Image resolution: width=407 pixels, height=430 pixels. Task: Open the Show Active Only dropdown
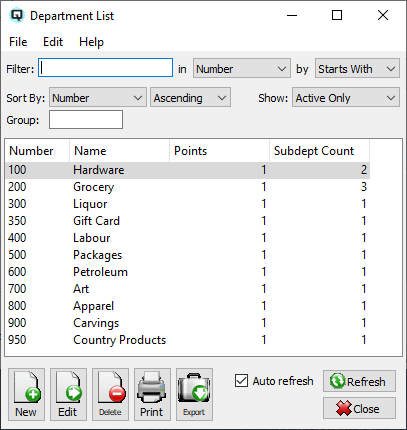point(346,97)
